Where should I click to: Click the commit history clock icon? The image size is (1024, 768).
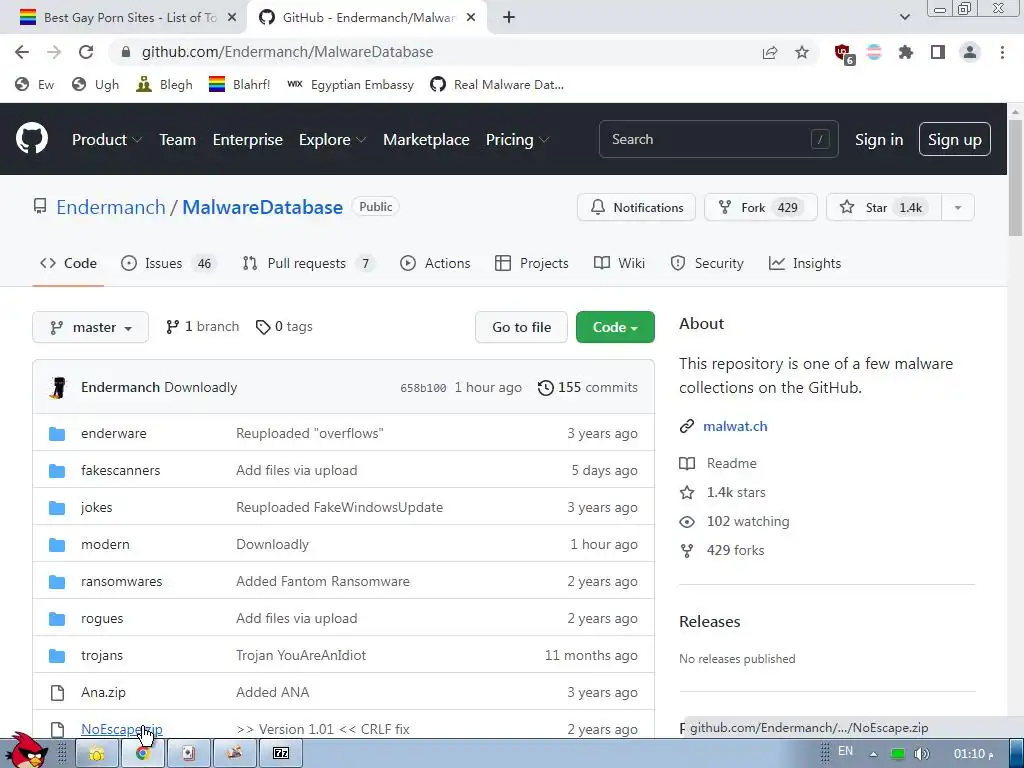click(545, 388)
